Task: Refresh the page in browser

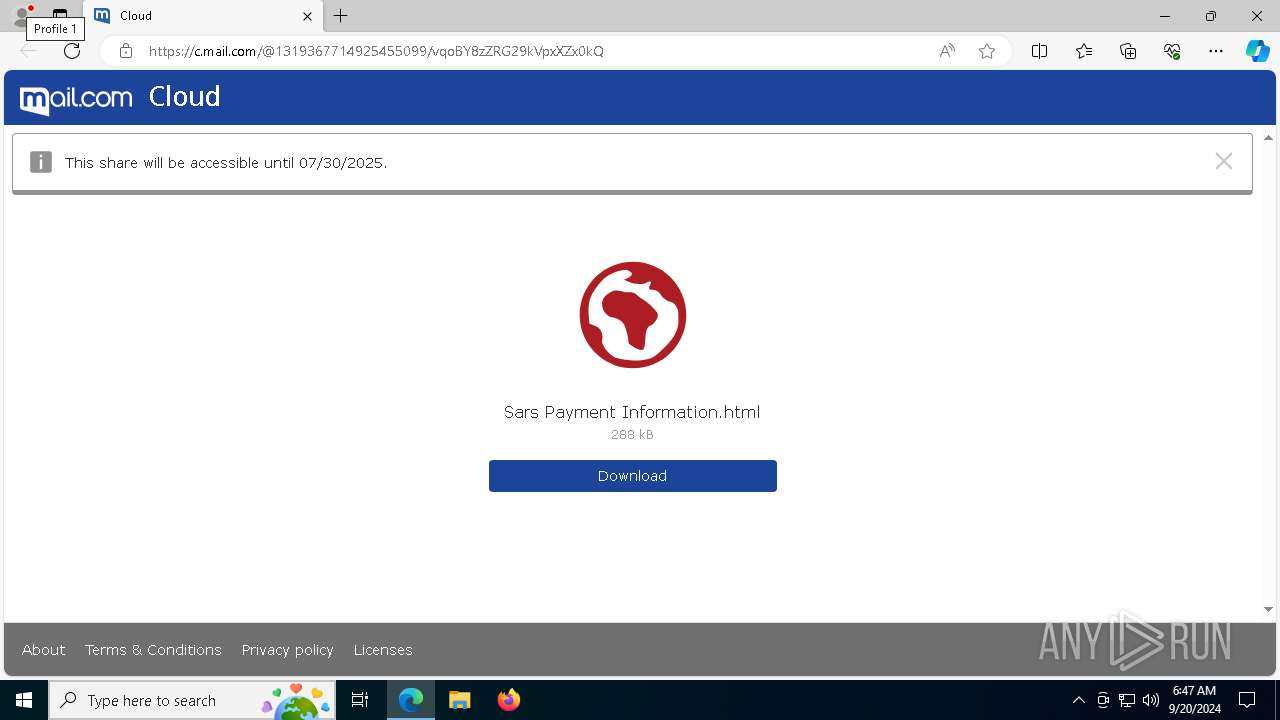Action: pos(72,51)
